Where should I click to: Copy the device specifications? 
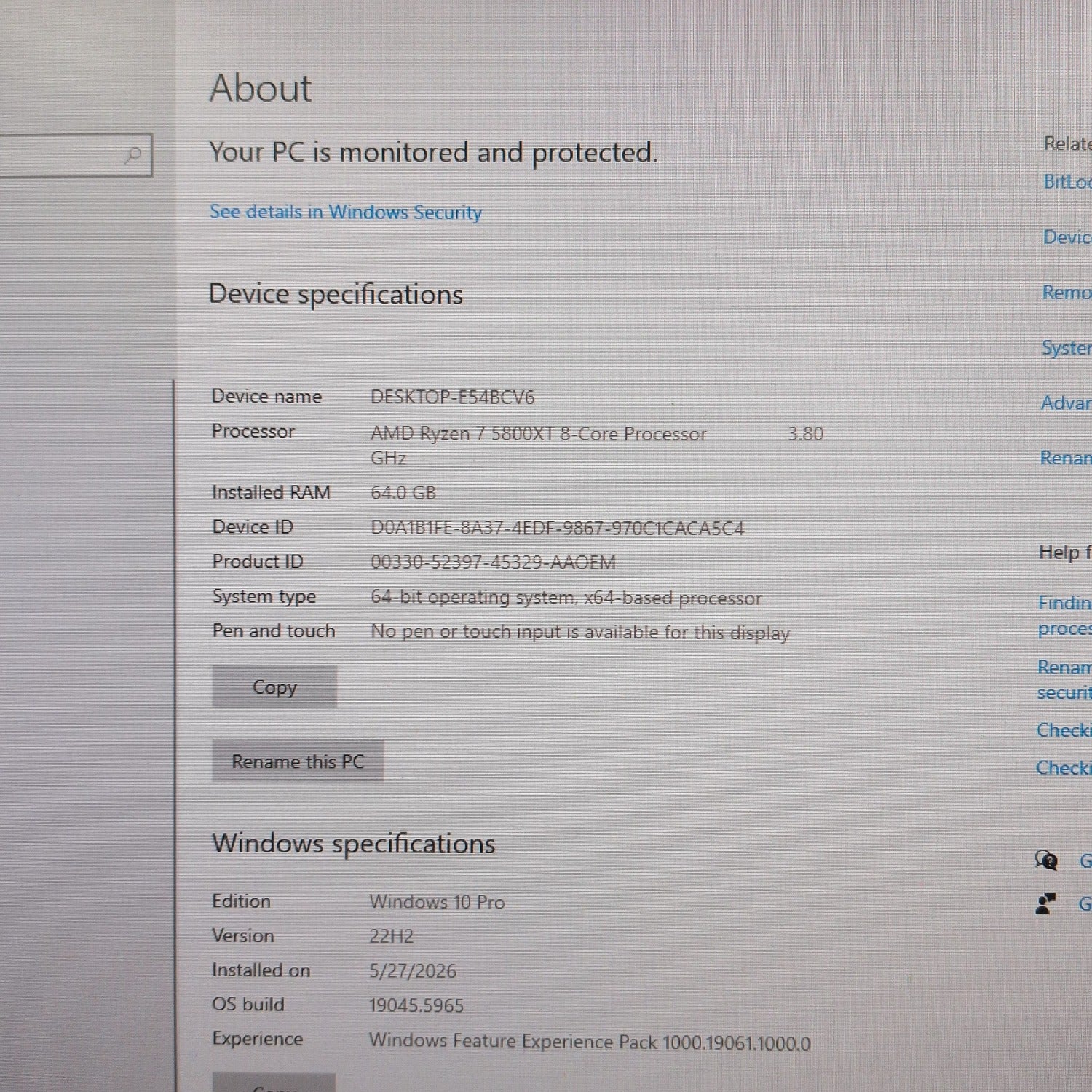pos(274,687)
